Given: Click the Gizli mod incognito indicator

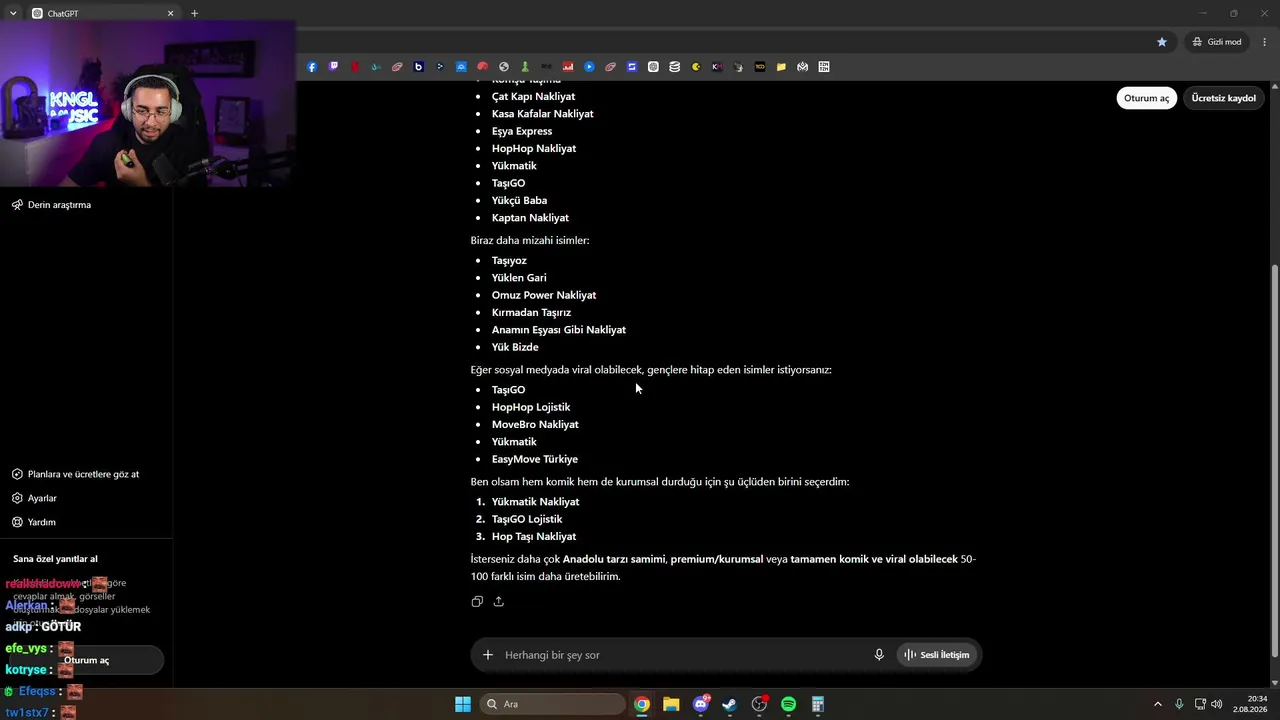Looking at the screenshot, I should coord(1216,42).
